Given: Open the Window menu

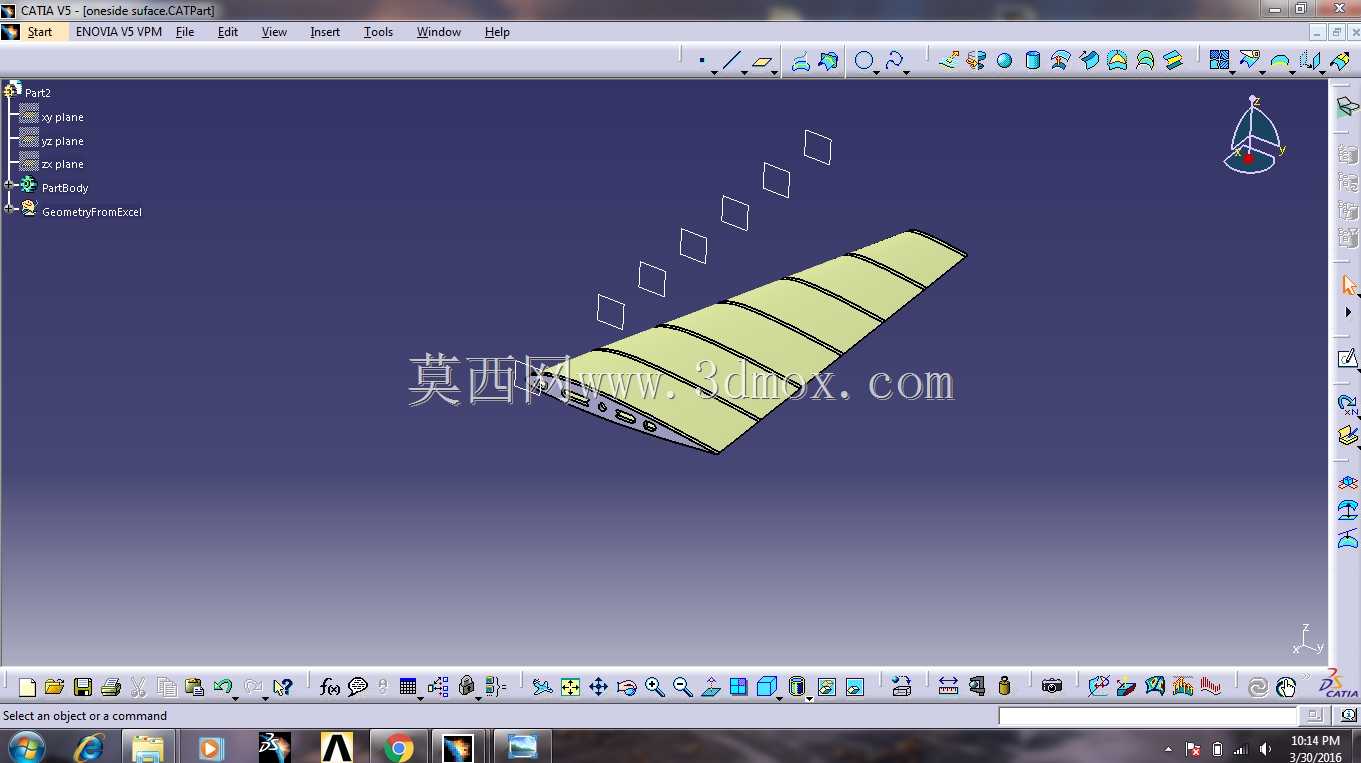Looking at the screenshot, I should 439,32.
